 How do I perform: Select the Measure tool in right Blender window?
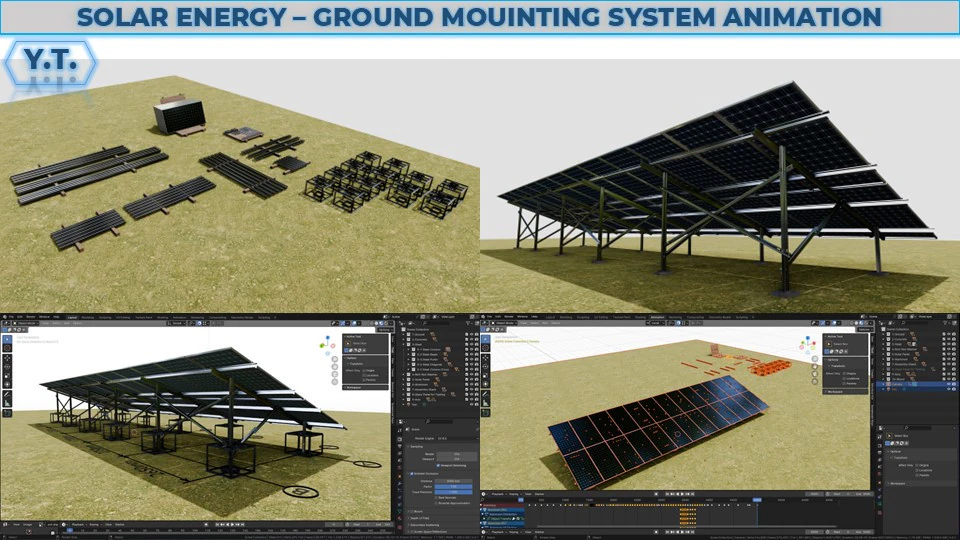click(x=486, y=403)
